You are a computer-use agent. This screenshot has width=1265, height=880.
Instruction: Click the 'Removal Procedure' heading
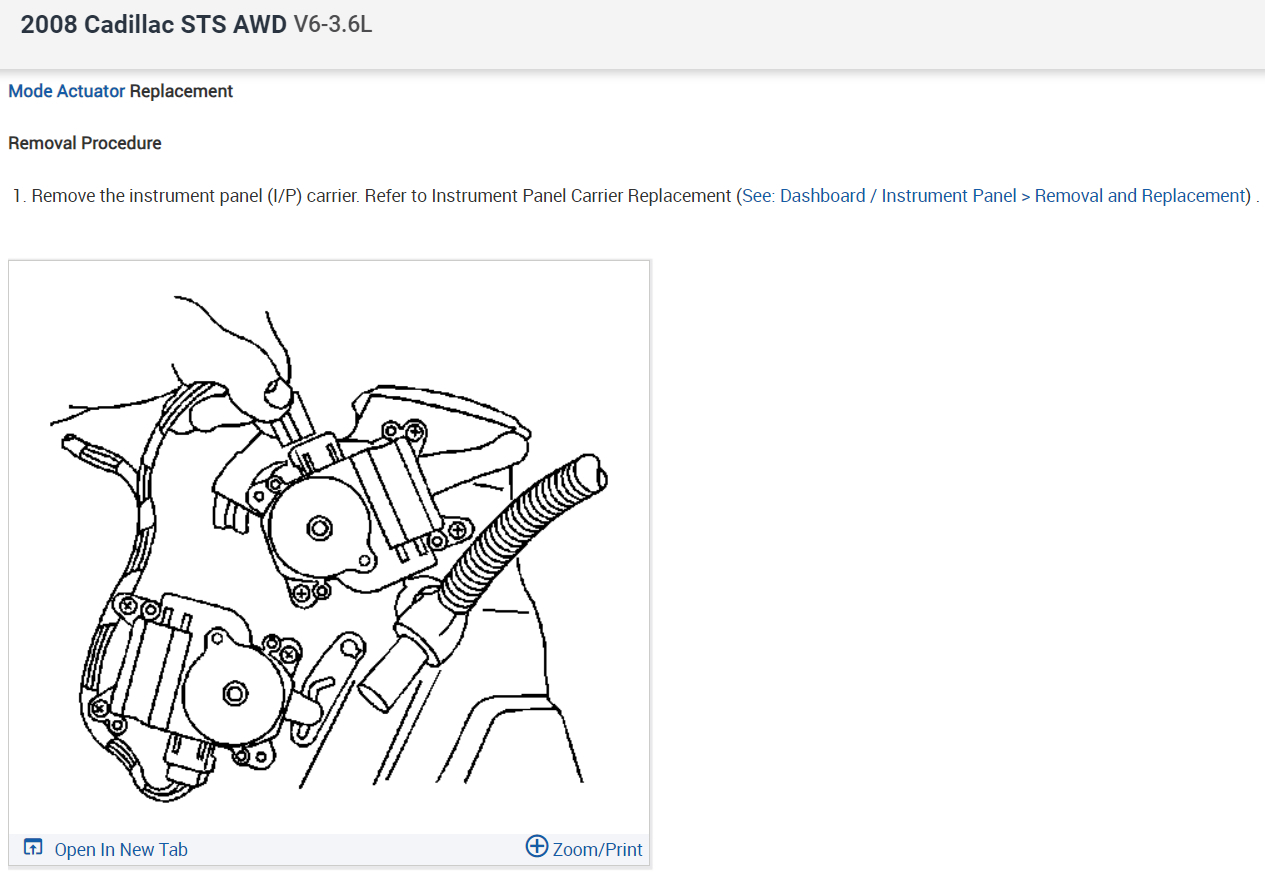(x=85, y=143)
